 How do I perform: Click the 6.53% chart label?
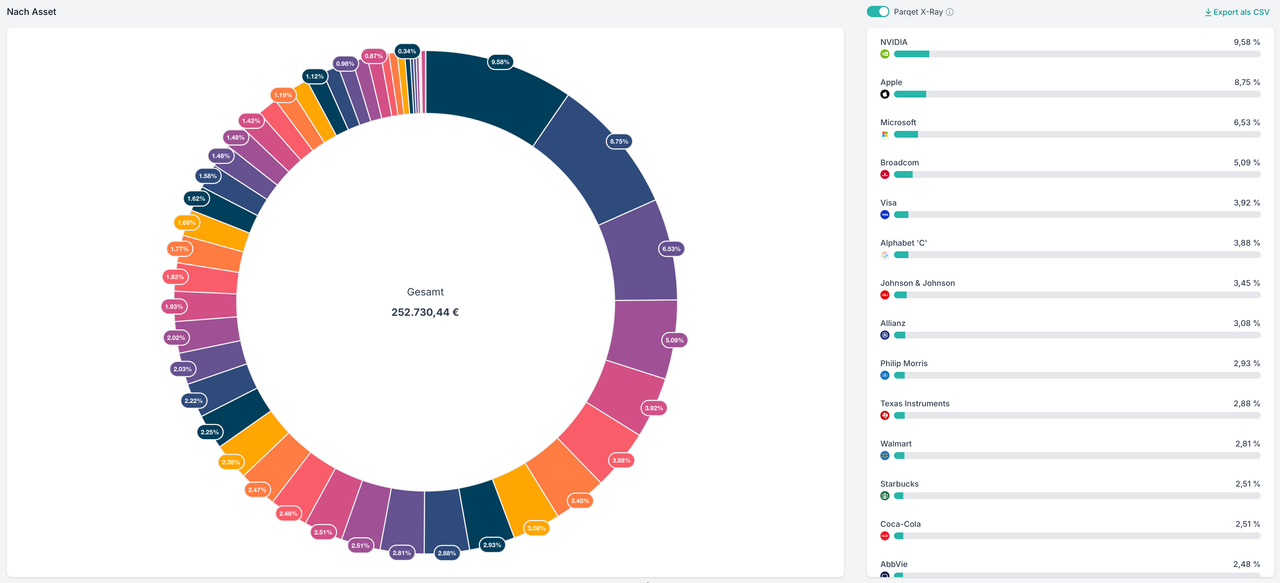(x=672, y=248)
